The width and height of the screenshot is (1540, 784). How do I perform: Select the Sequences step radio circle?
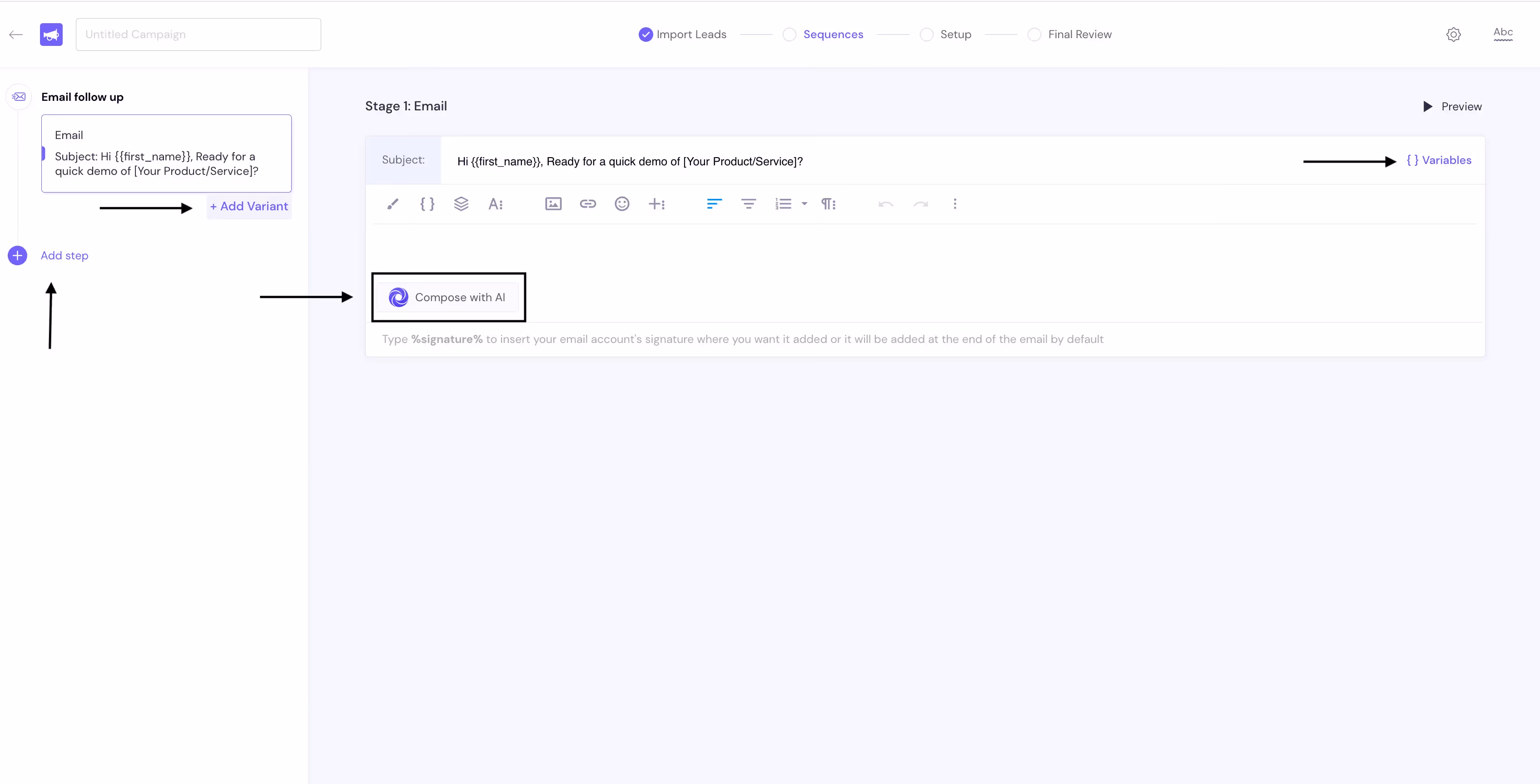click(789, 35)
